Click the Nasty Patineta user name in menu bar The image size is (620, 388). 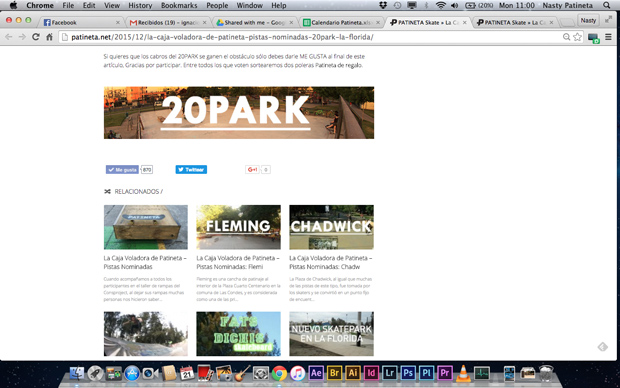pos(567,5)
